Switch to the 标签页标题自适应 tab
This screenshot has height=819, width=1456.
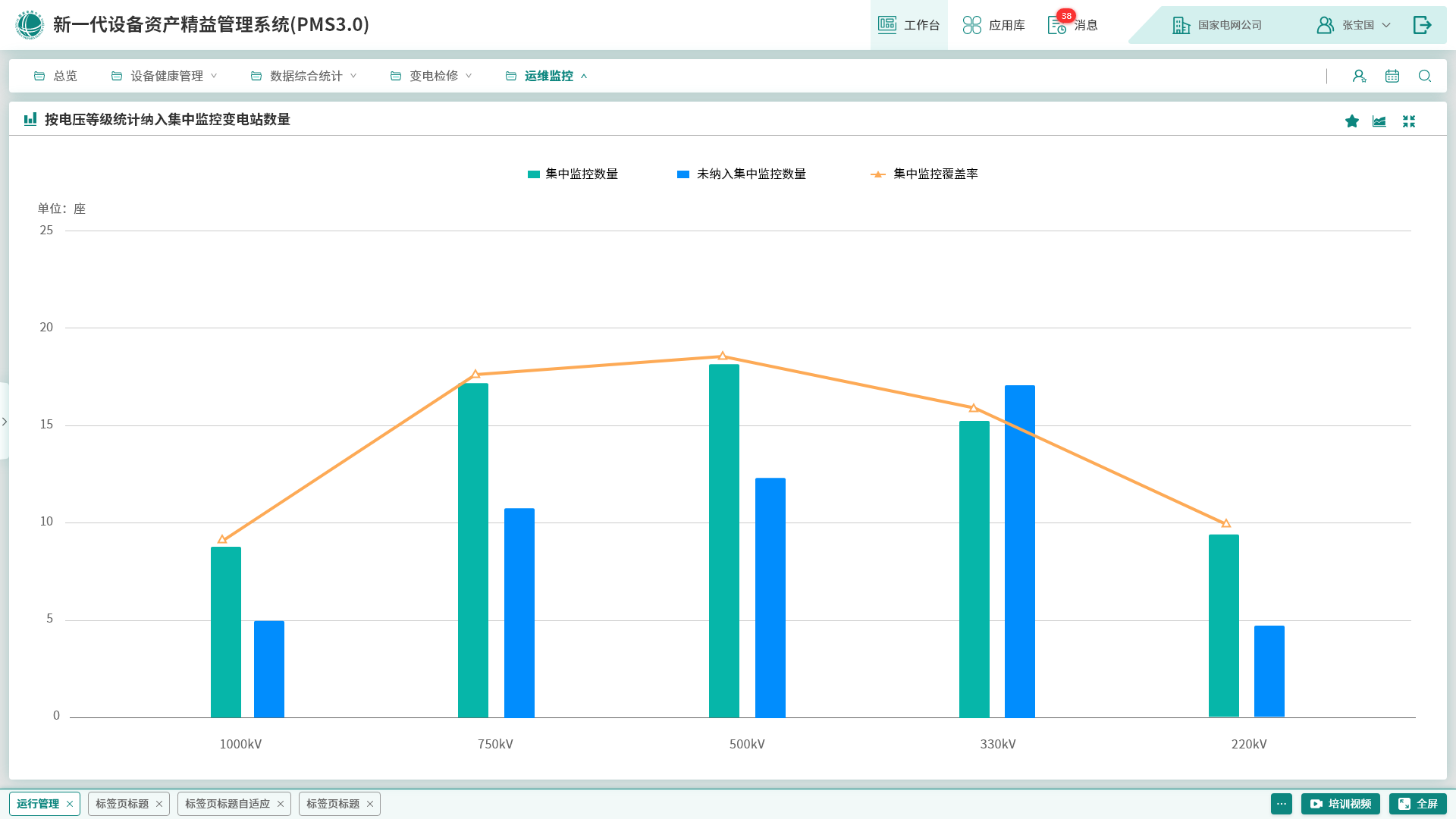(227, 804)
